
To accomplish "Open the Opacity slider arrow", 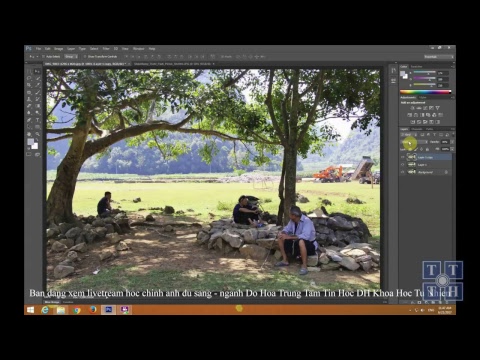I will [452, 142].
